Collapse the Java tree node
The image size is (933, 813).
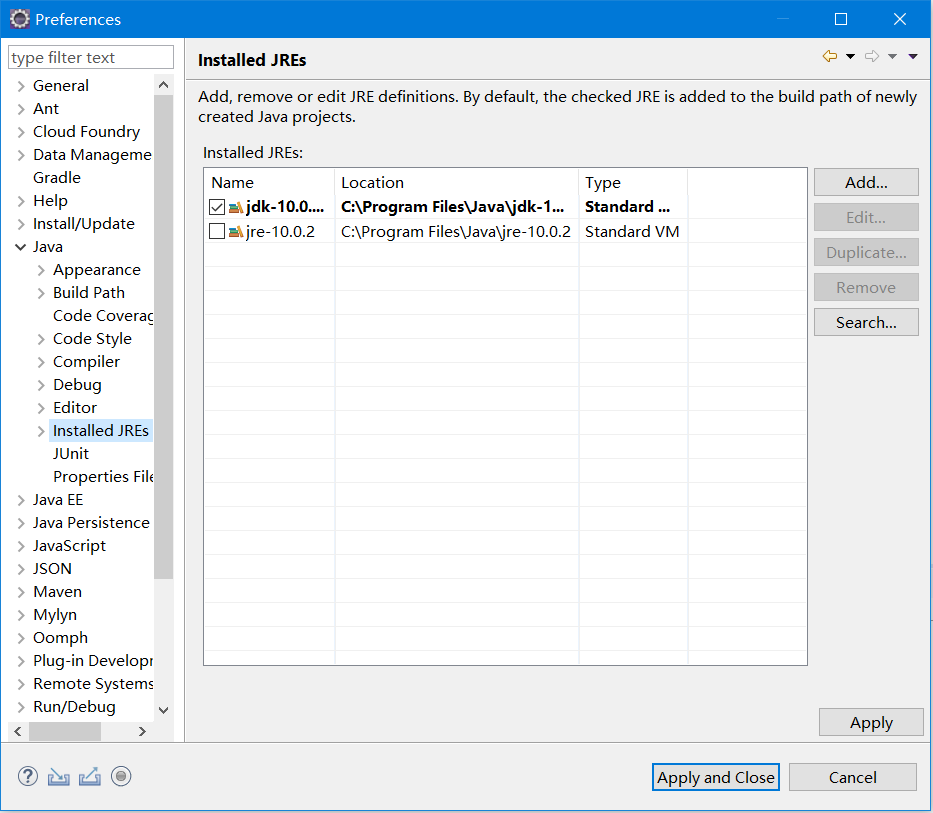(x=22, y=247)
